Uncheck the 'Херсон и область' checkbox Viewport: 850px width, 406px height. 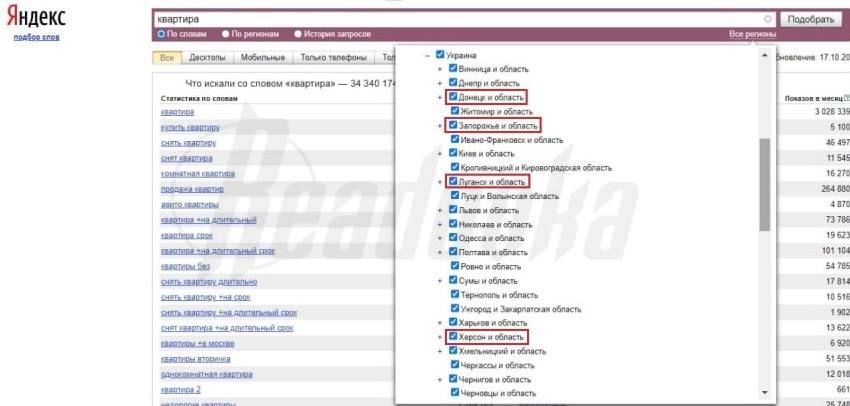454,337
